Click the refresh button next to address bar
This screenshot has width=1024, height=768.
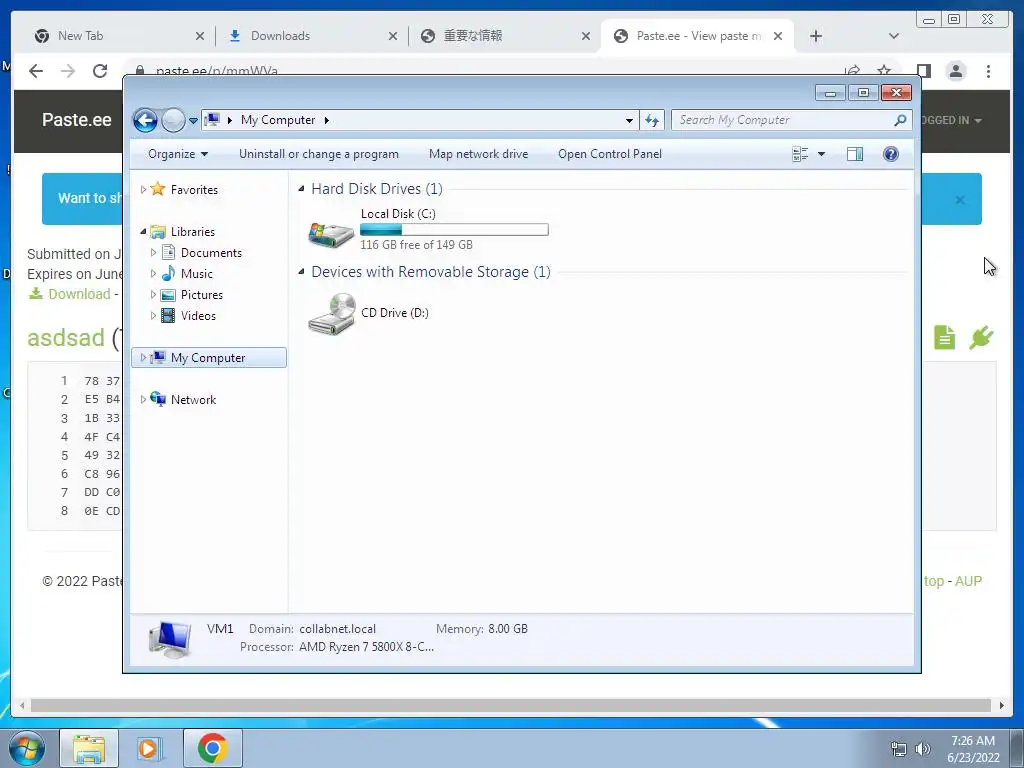pyautogui.click(x=652, y=120)
